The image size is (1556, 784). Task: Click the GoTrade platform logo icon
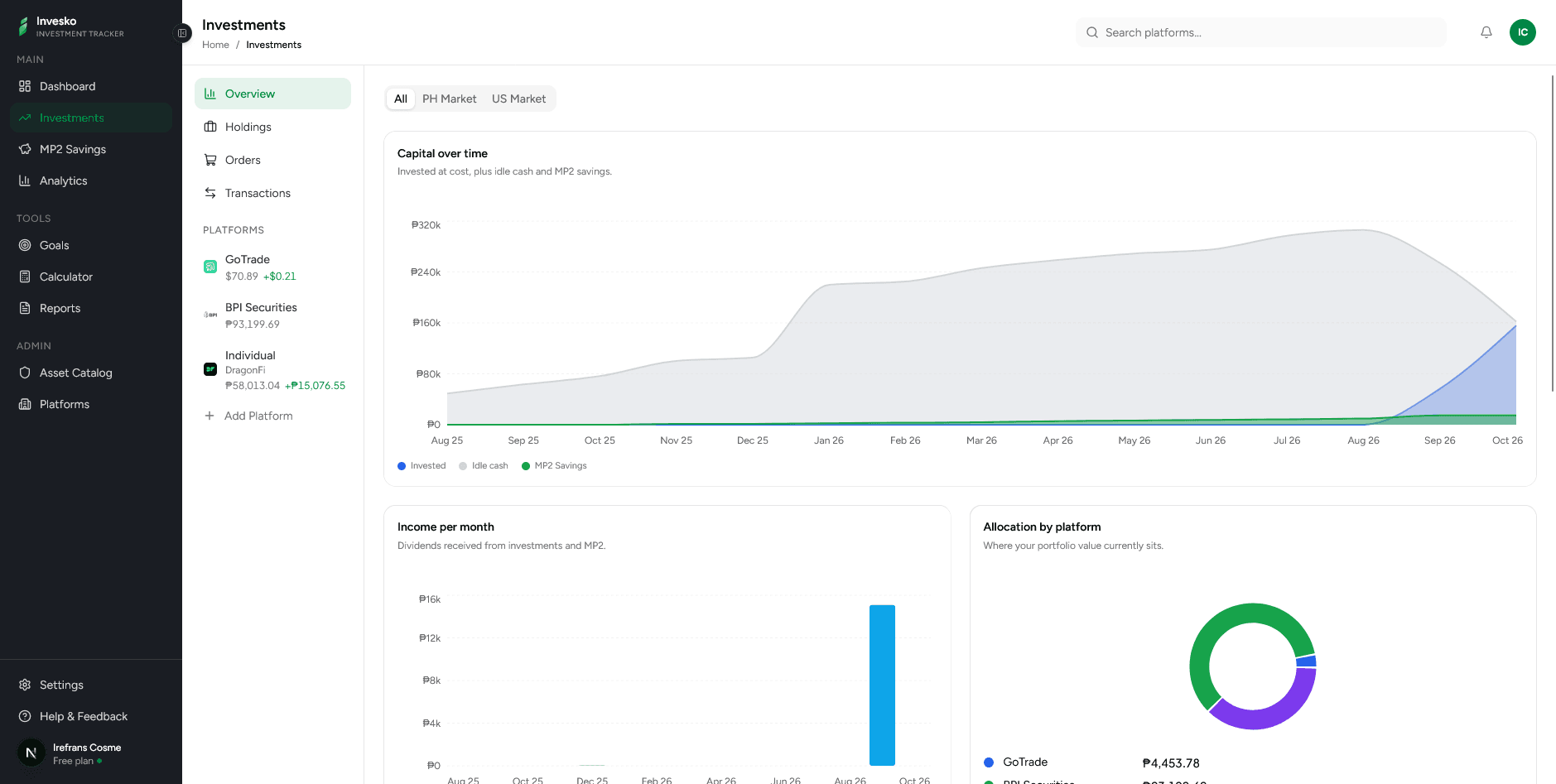tap(210, 267)
